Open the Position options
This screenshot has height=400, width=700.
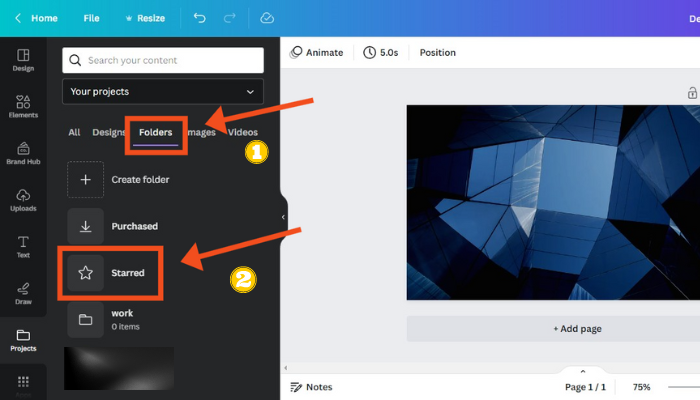click(438, 53)
